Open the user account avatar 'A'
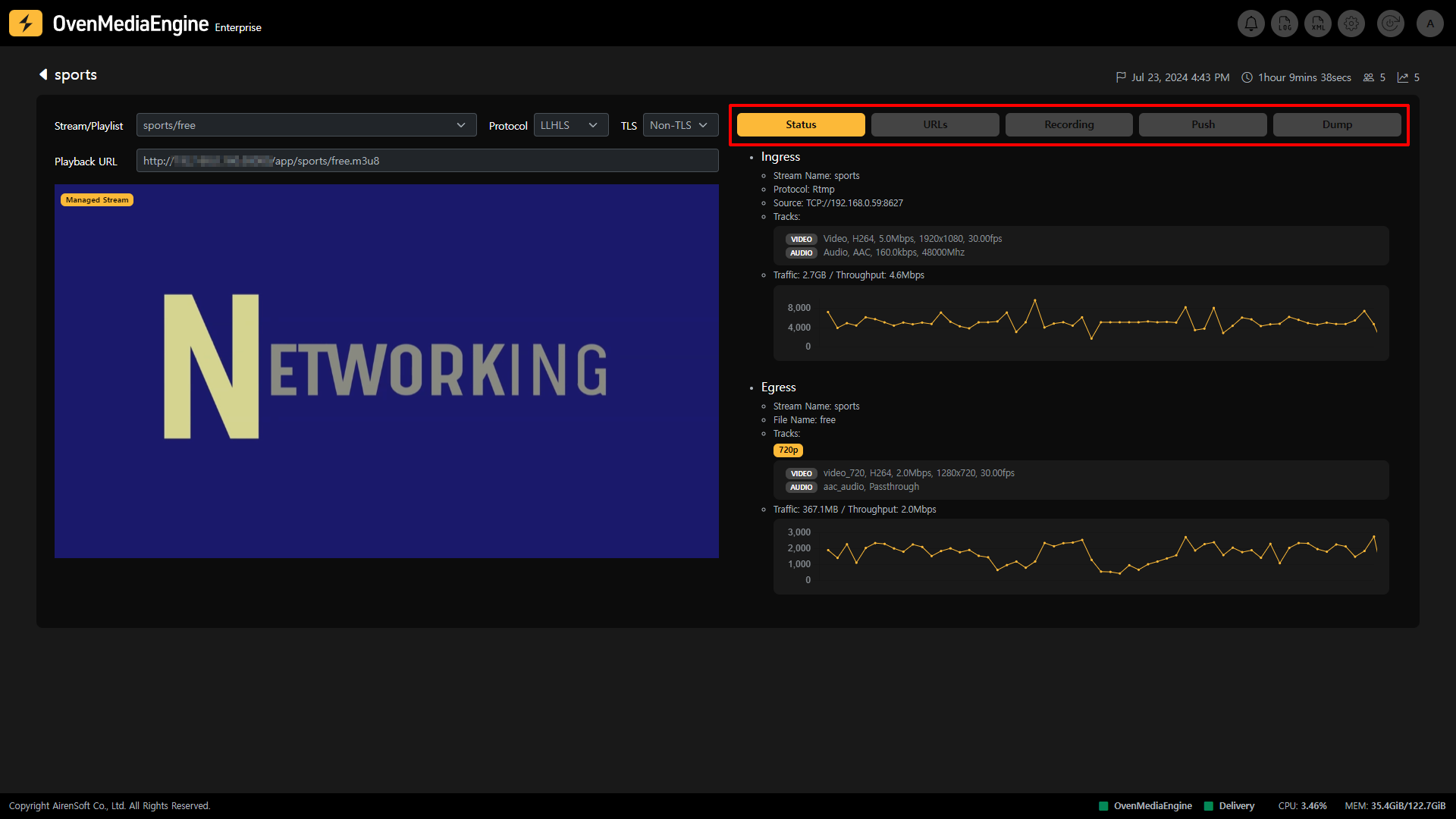Image resolution: width=1456 pixels, height=819 pixels. pos(1430,24)
